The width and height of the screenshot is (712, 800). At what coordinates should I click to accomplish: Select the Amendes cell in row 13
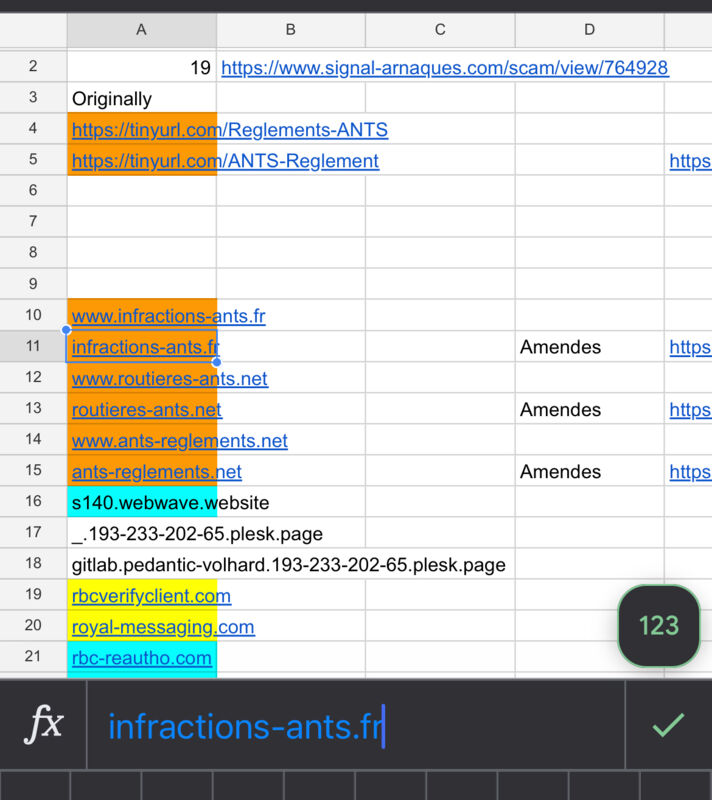pyautogui.click(x=590, y=409)
